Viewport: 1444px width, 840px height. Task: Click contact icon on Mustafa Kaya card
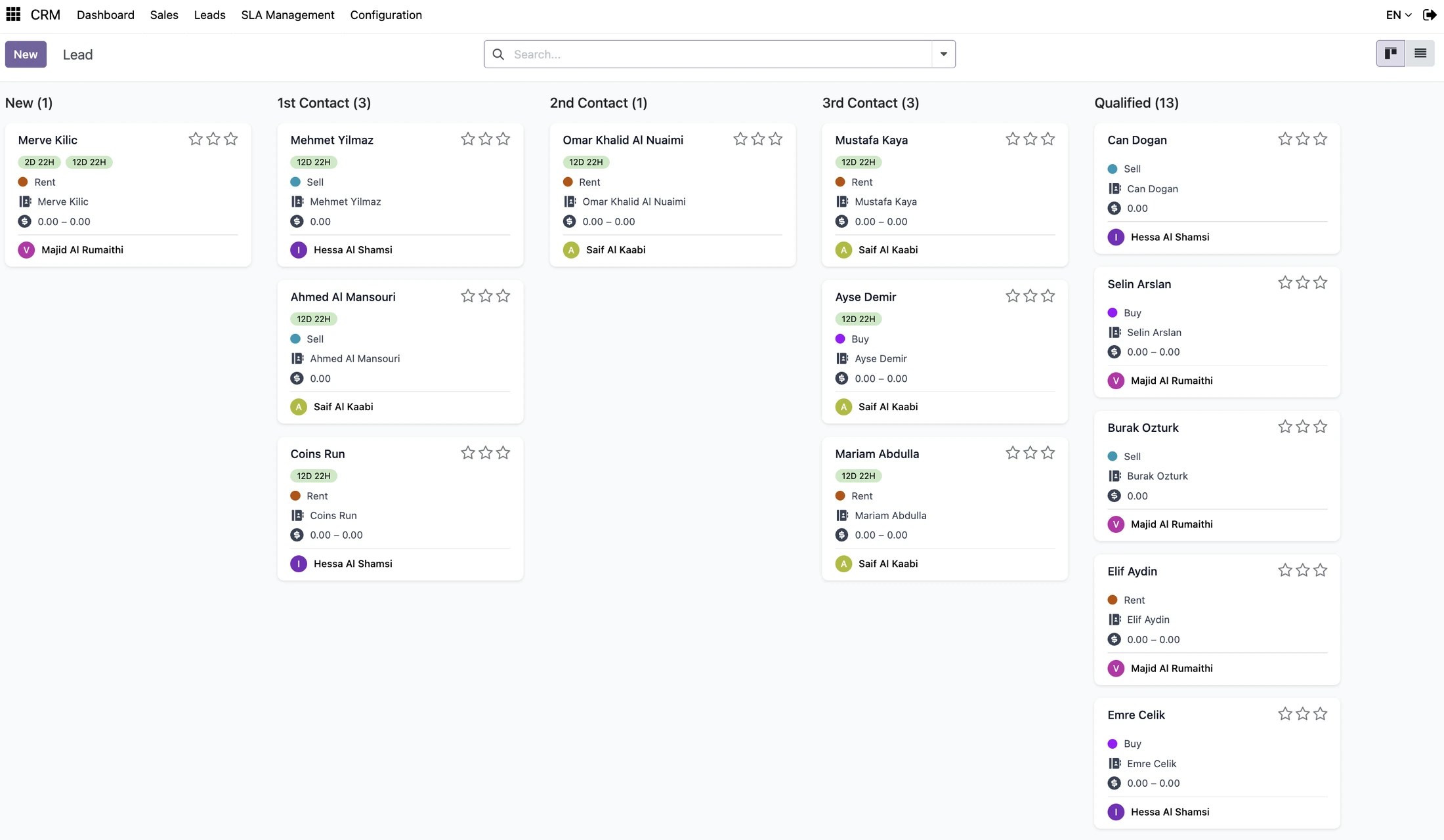pos(842,201)
